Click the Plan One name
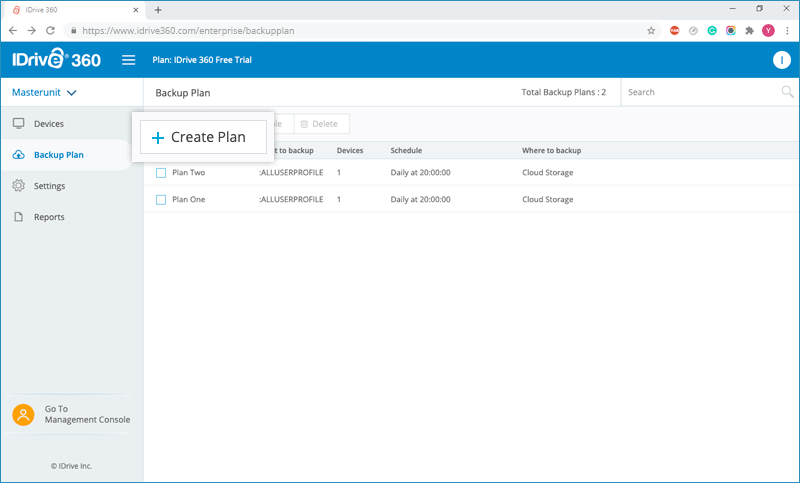Screen dimensions: 800x483 point(188,199)
